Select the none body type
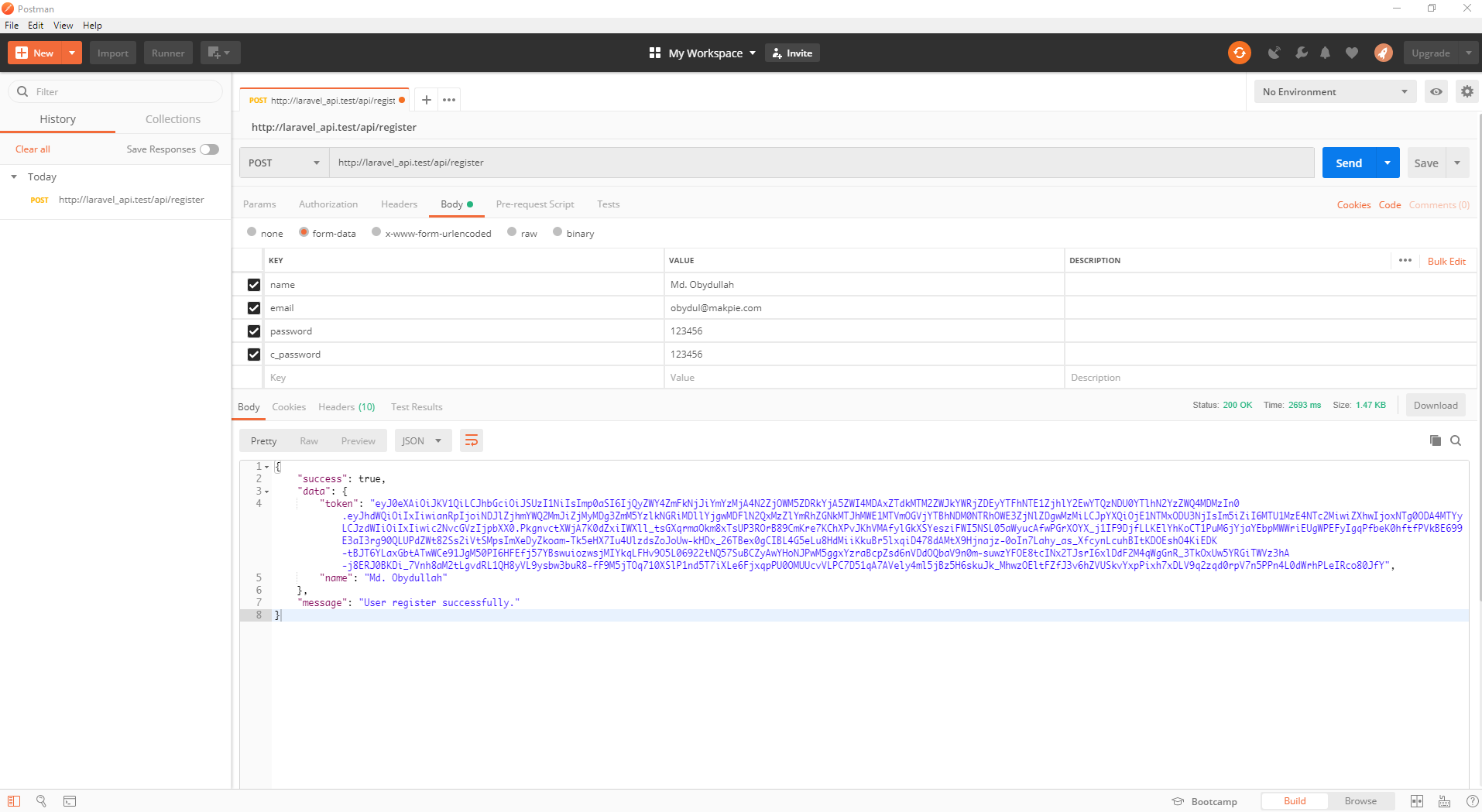1482x812 pixels. (252, 231)
